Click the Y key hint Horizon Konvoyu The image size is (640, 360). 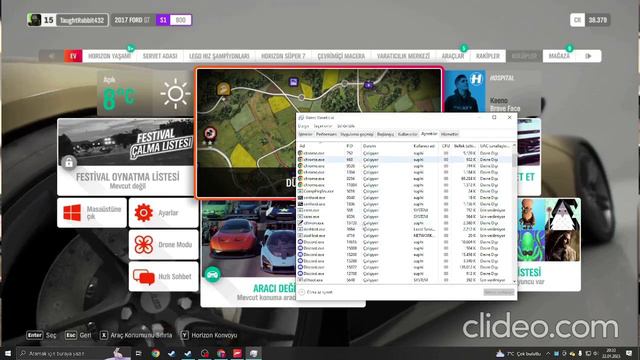click(184, 335)
